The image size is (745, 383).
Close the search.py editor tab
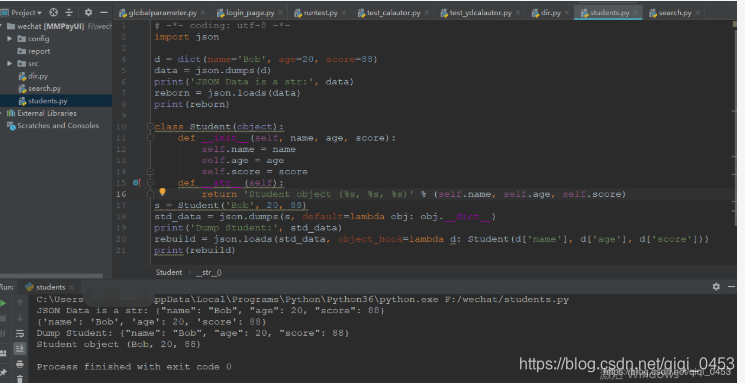(x=697, y=13)
